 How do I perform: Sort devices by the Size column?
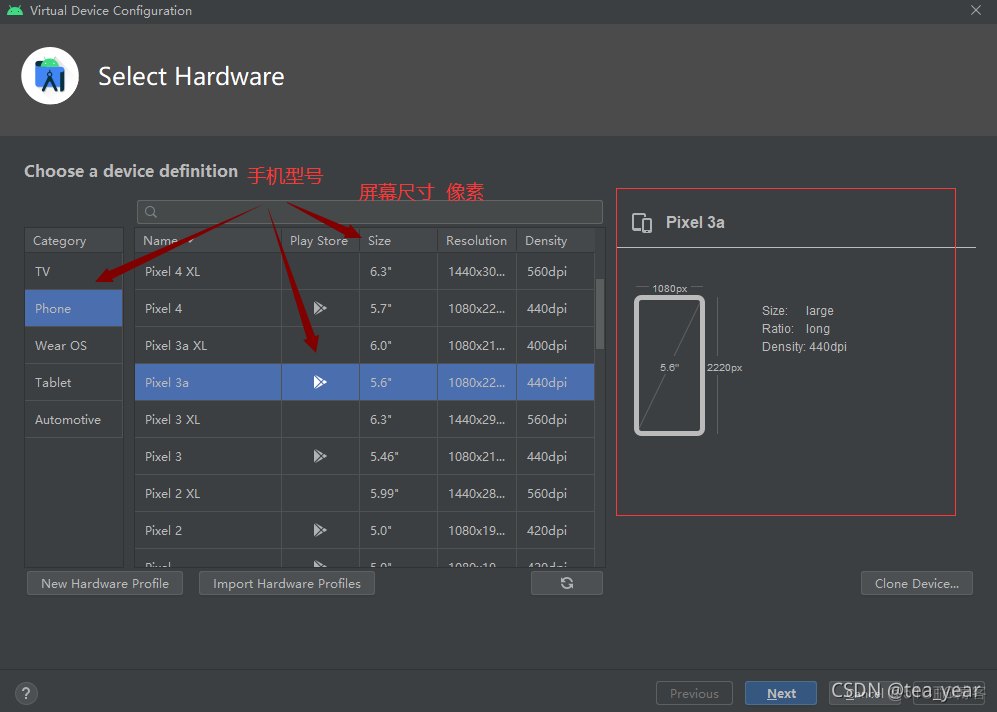point(378,240)
